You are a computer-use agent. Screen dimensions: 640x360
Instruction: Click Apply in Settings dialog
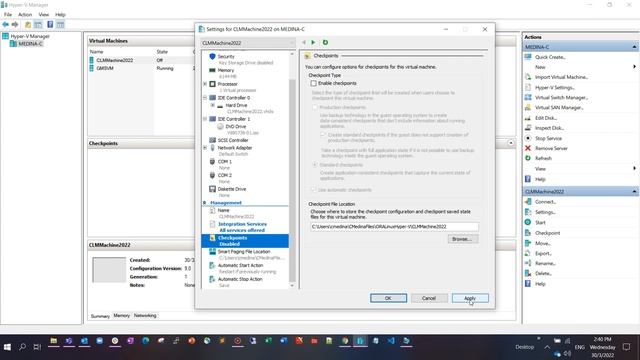point(470,298)
